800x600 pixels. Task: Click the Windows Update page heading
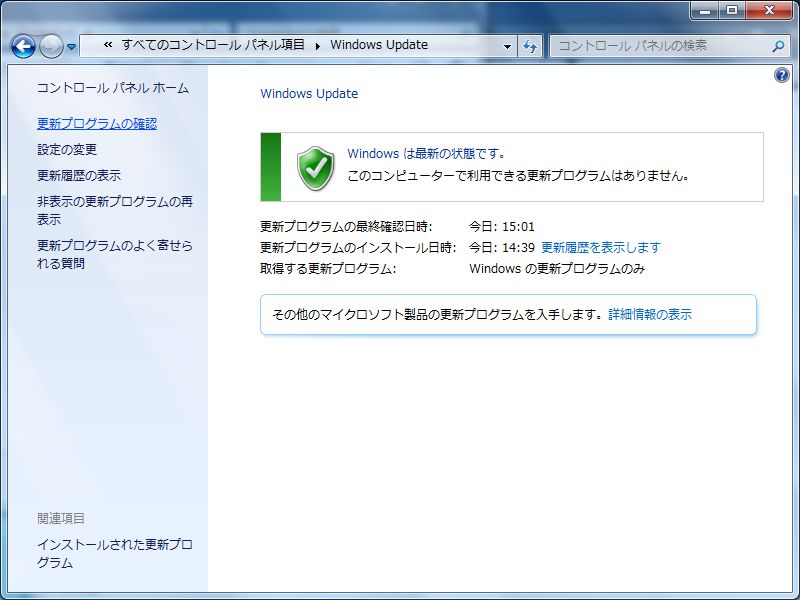309,94
